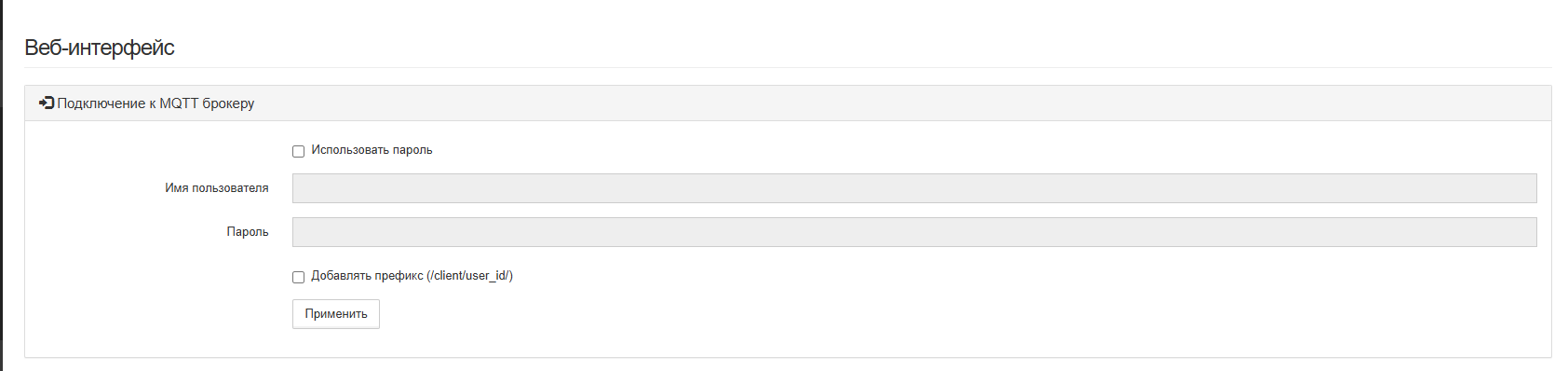The width and height of the screenshot is (1568, 371).
Task: Click the Имя пользователя field label
Action: pos(217,188)
